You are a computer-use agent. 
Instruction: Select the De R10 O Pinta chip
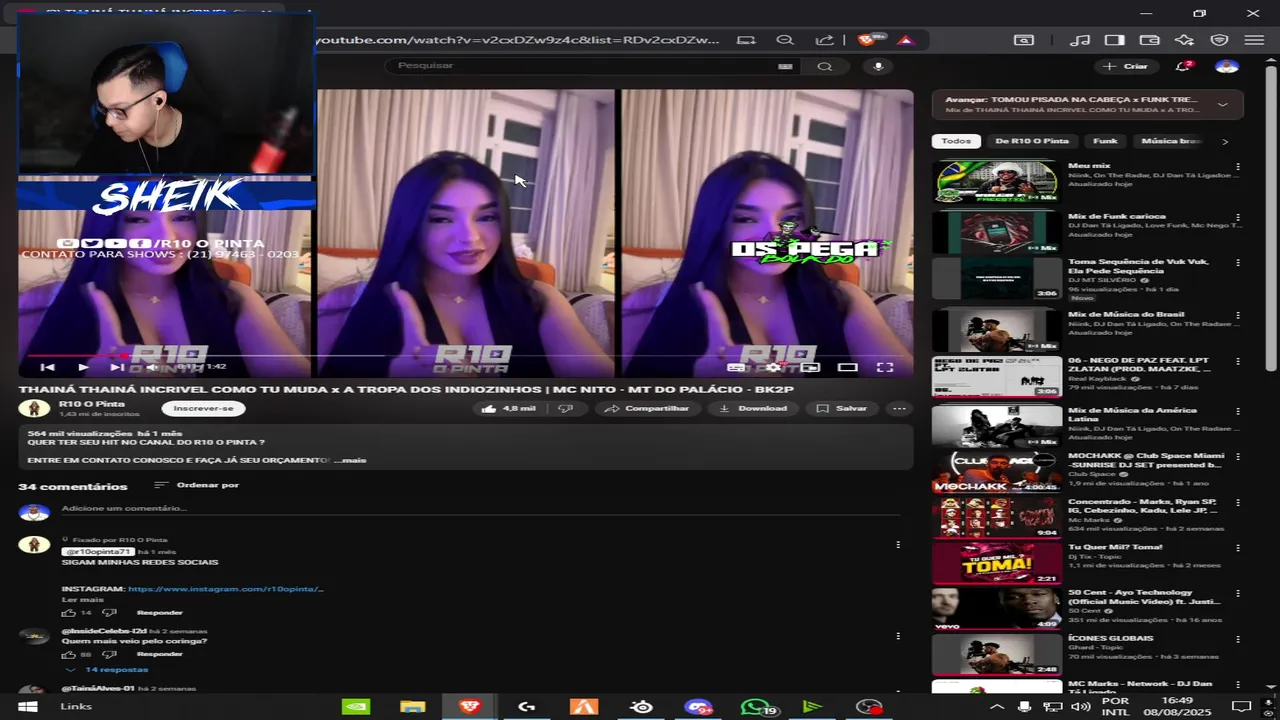[1032, 141]
